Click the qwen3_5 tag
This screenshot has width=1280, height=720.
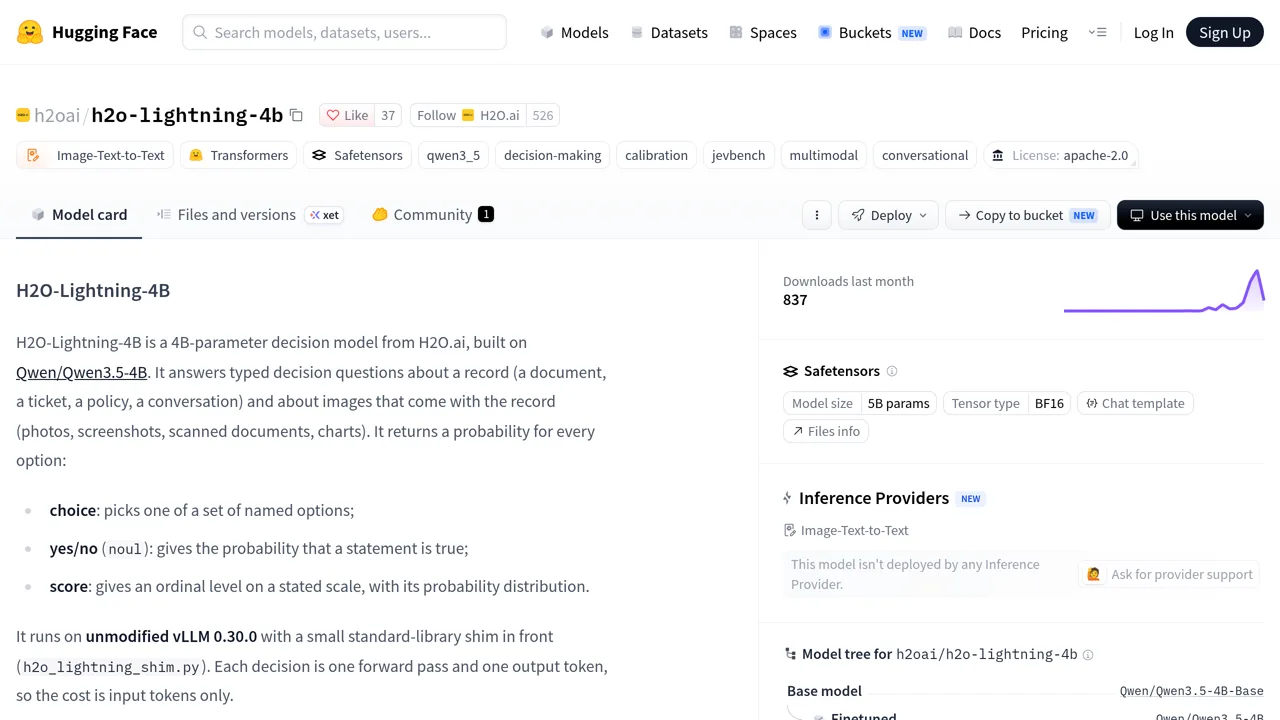[x=453, y=155]
